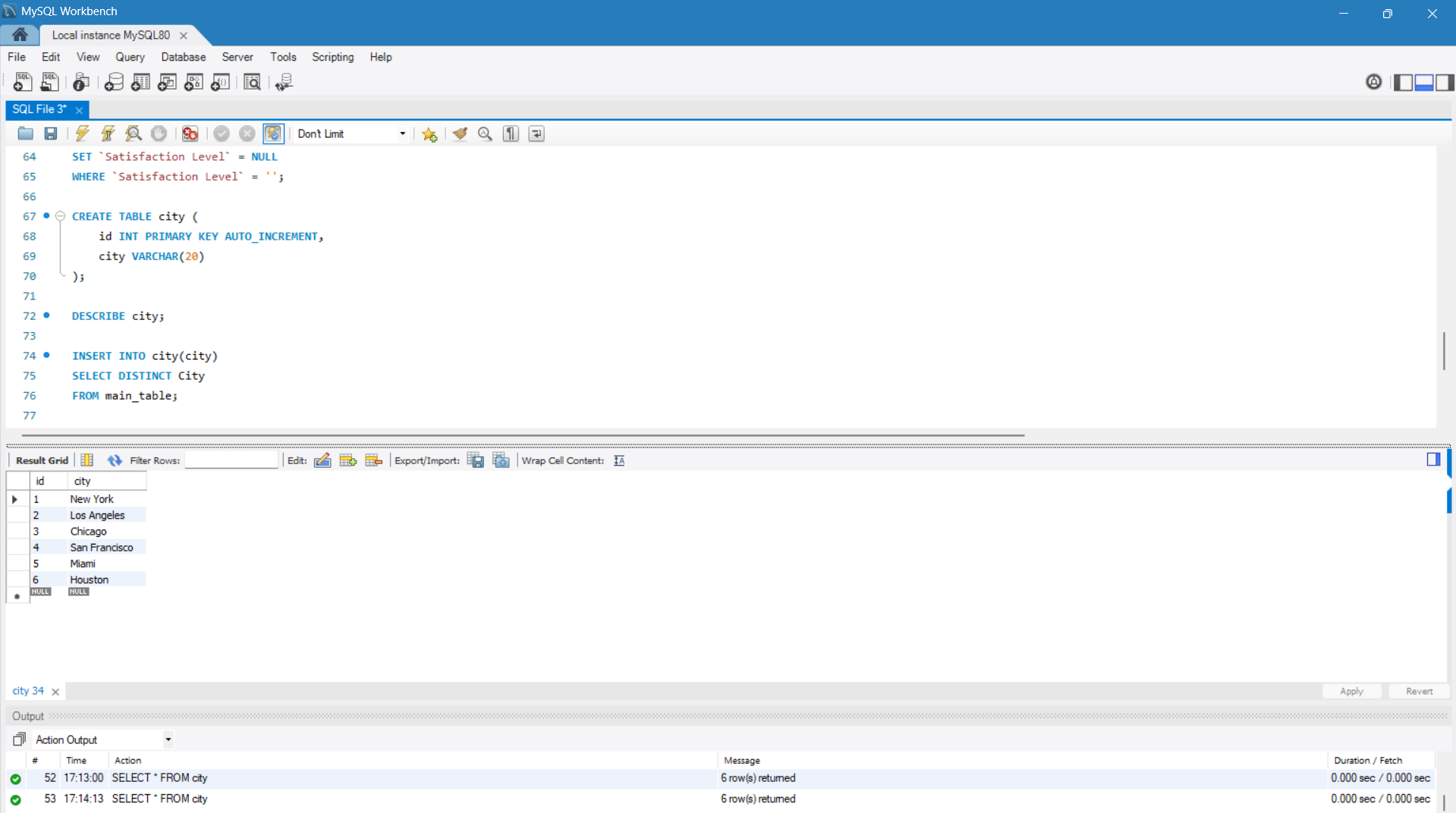
Task: Rollback the current transaction
Action: coord(247,133)
